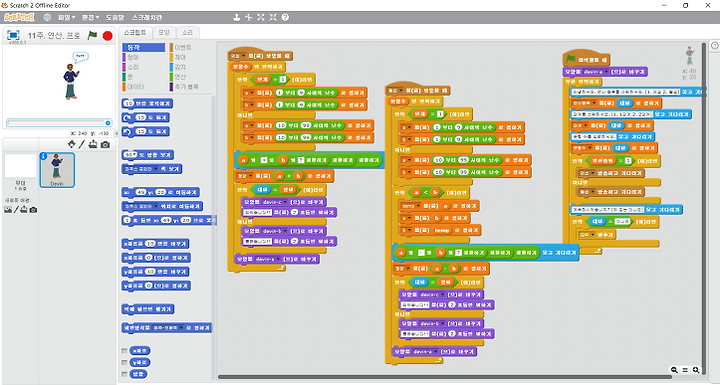This screenshot has height=385, width=720.
Task: Select the Shrink sprite tool in the top toolbar
Action: tap(273, 17)
